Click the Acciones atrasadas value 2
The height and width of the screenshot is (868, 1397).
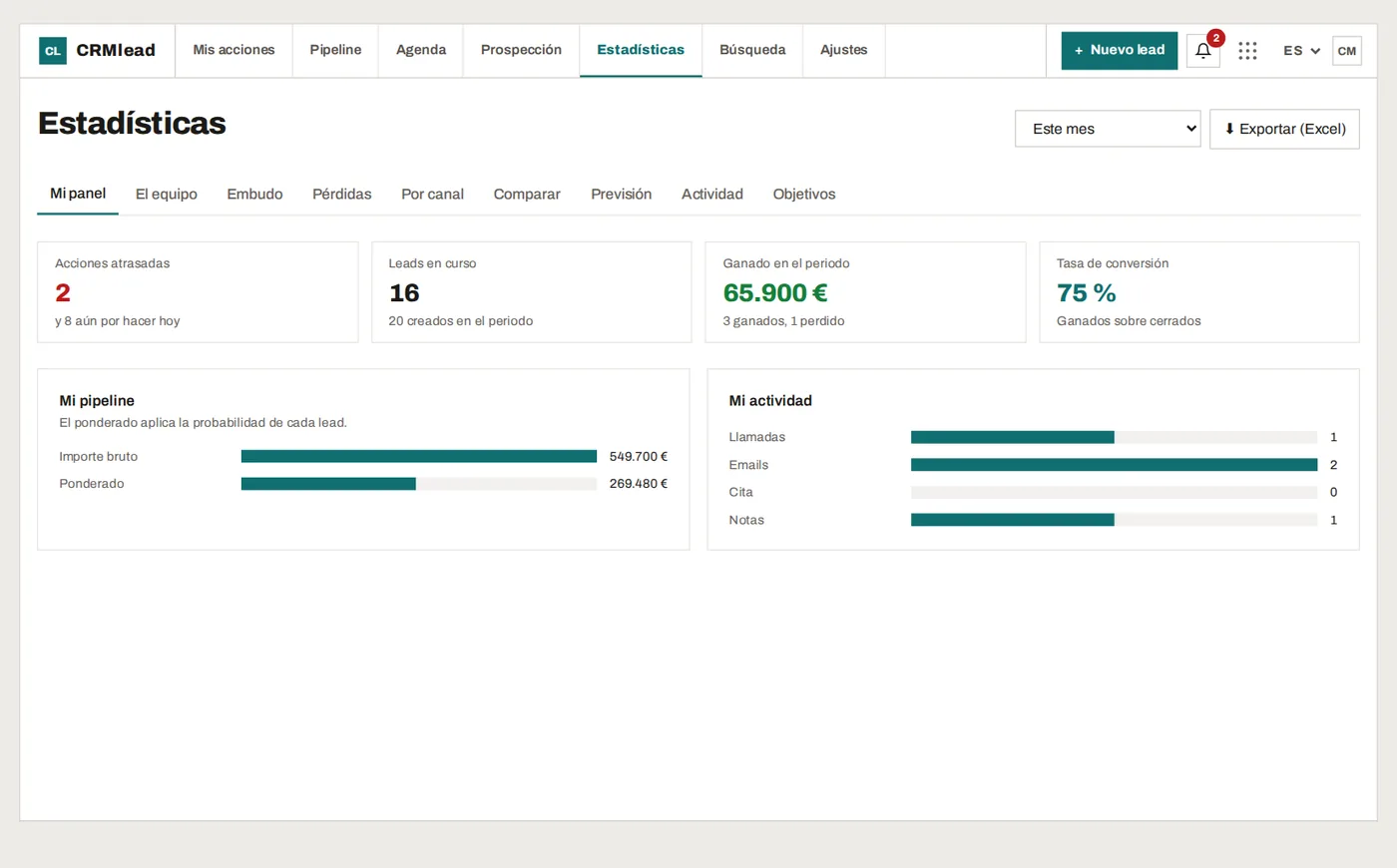pyautogui.click(x=63, y=292)
